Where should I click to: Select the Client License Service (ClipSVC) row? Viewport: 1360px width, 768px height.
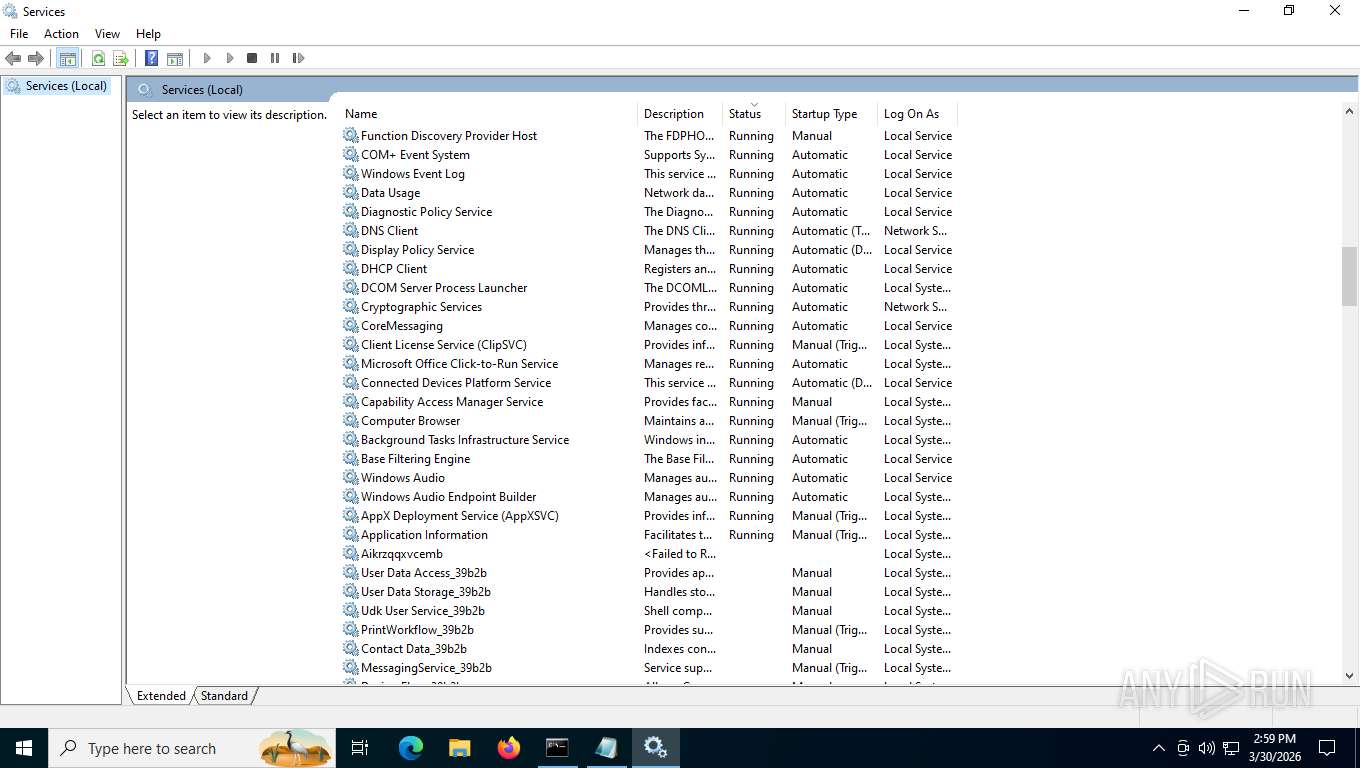click(x=648, y=345)
